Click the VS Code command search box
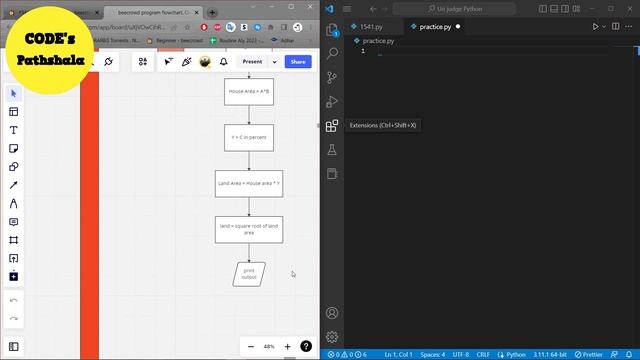Viewport: 640px width, 360px height. 454,9
